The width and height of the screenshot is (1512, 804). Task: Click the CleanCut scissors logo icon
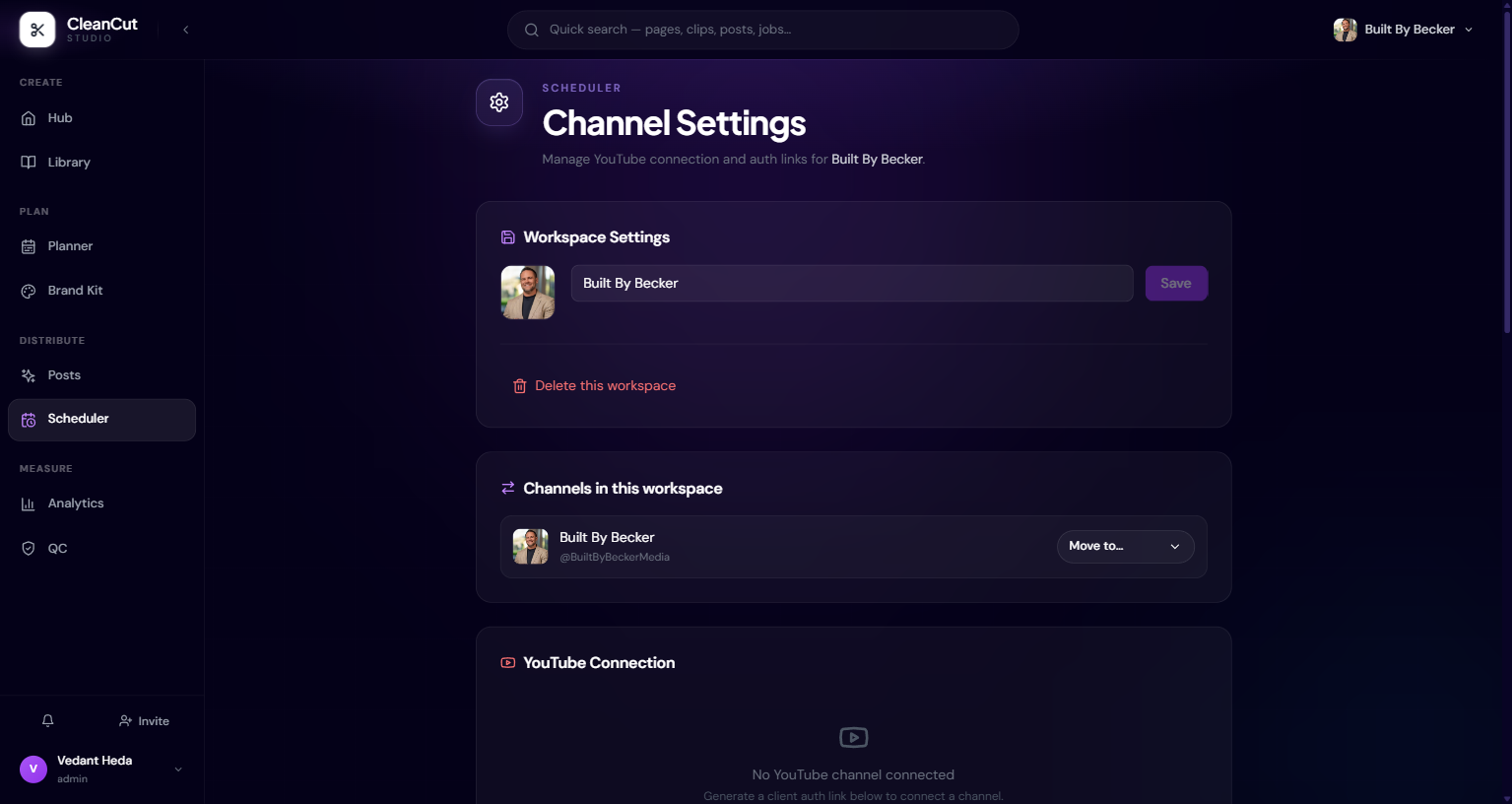pyautogui.click(x=37, y=30)
